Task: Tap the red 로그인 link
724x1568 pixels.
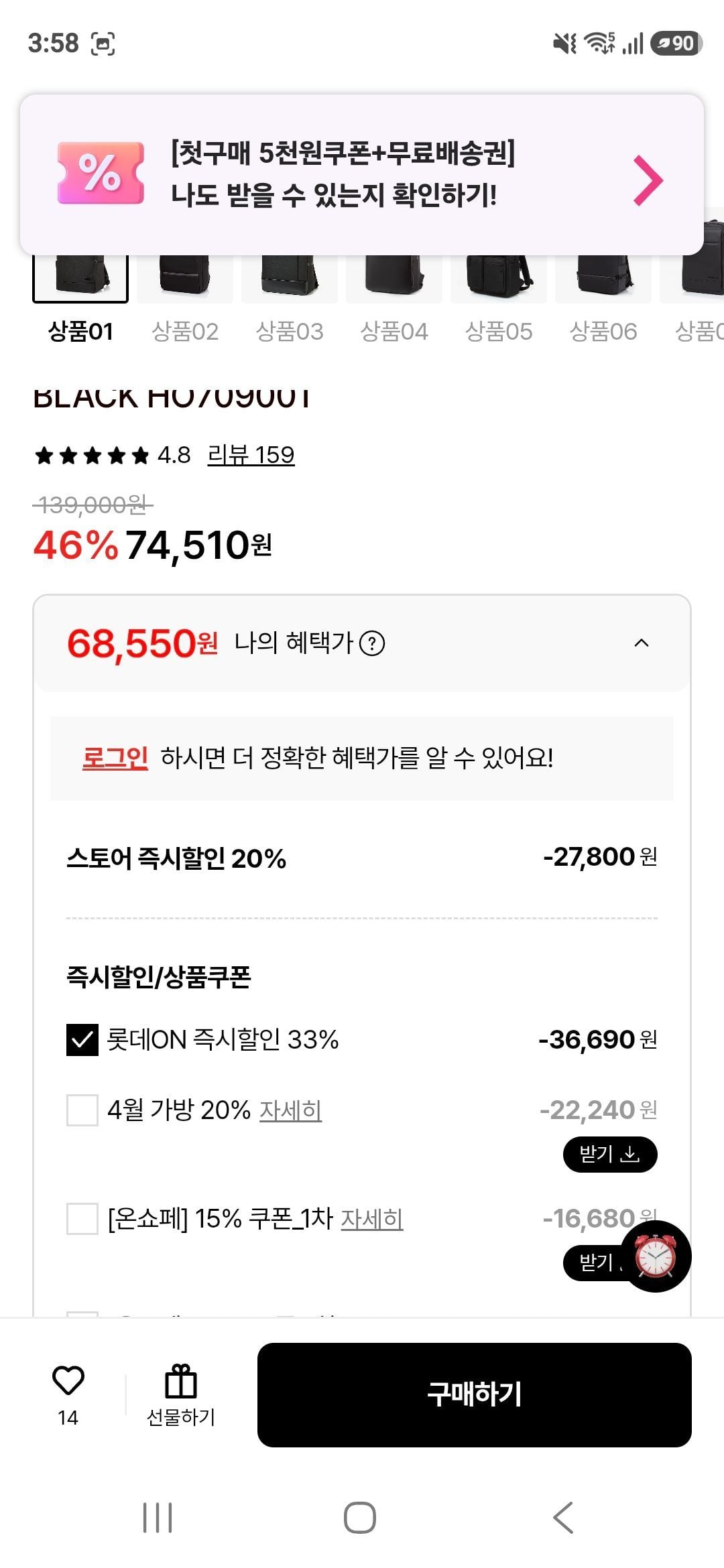Action: pyautogui.click(x=115, y=758)
